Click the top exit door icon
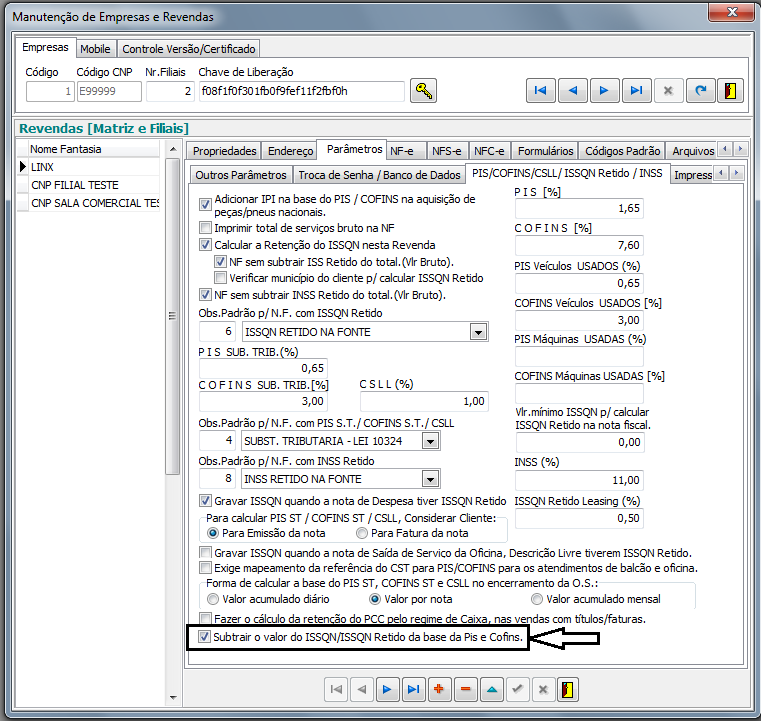761x721 pixels. click(730, 90)
